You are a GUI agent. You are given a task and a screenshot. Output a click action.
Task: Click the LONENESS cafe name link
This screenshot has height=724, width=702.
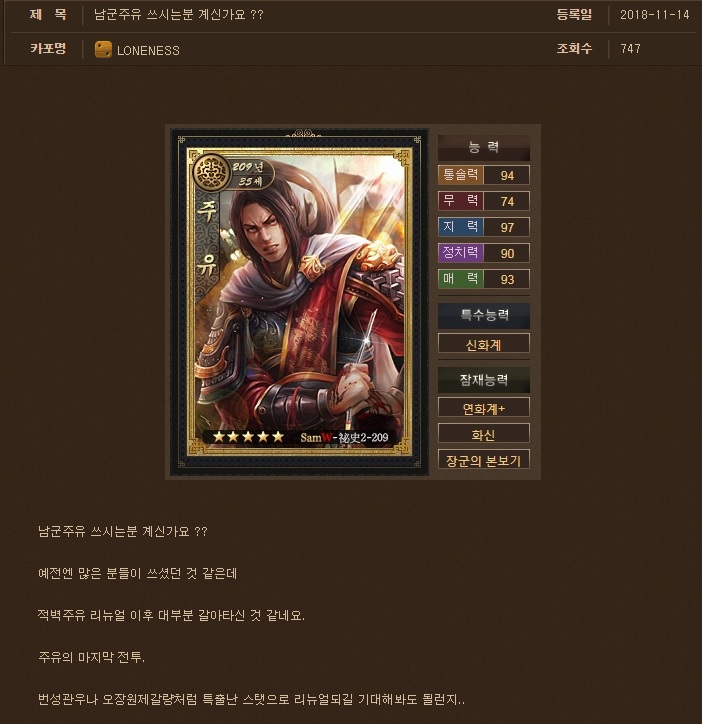[148, 50]
